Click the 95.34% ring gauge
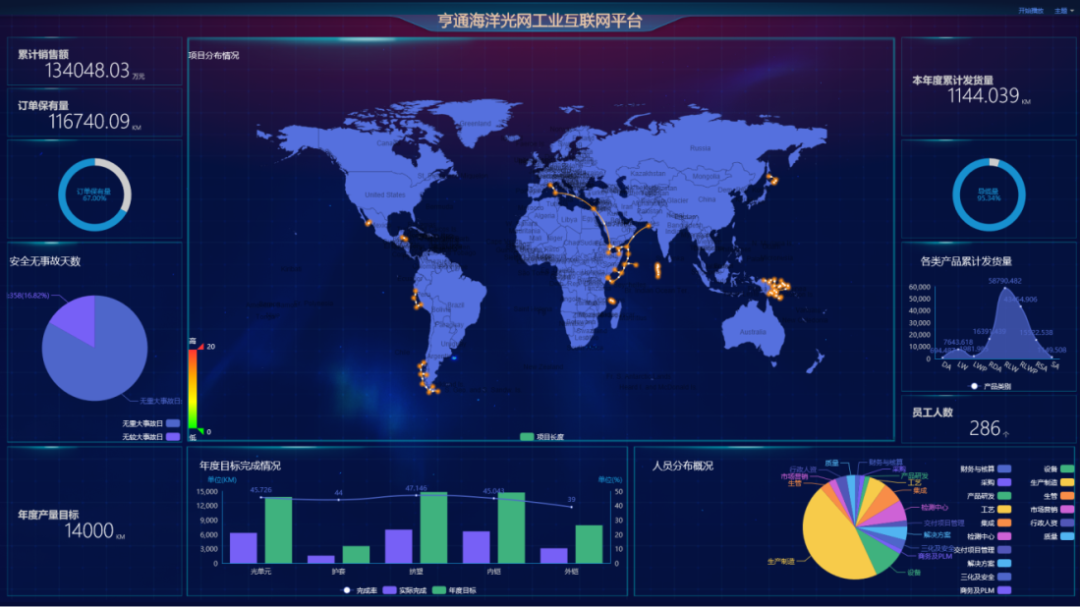The width and height of the screenshot is (1080, 607). tap(988, 195)
